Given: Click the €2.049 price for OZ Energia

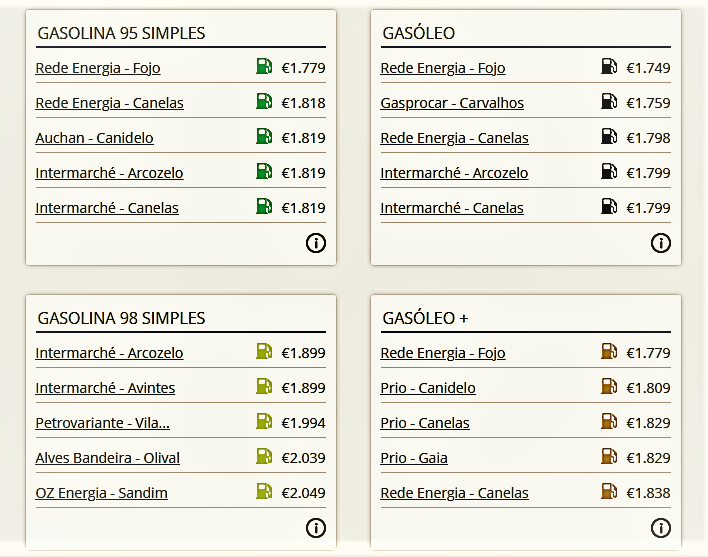Looking at the screenshot, I should click(x=303, y=493).
